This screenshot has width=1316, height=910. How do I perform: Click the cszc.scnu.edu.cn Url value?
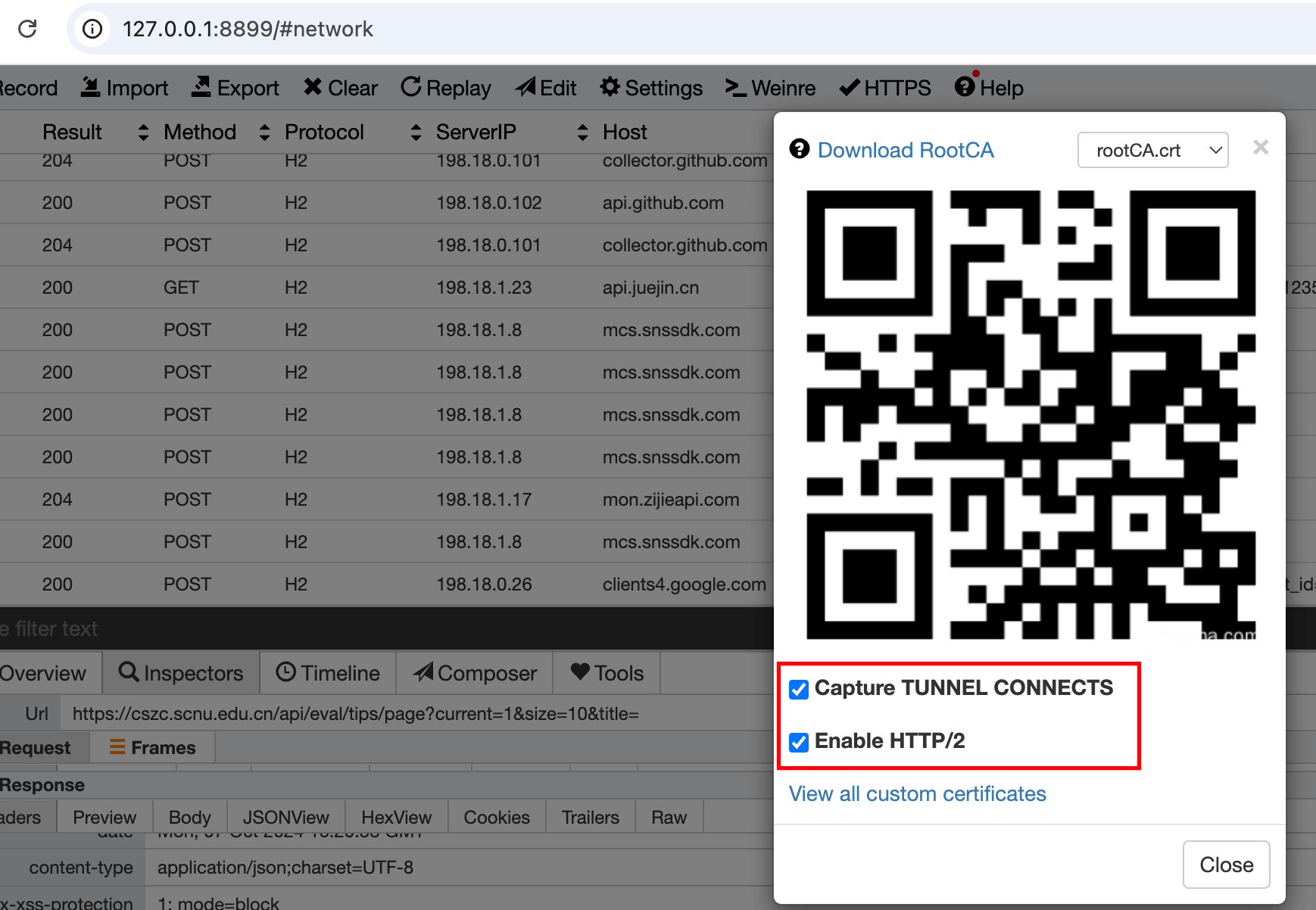[356, 714]
